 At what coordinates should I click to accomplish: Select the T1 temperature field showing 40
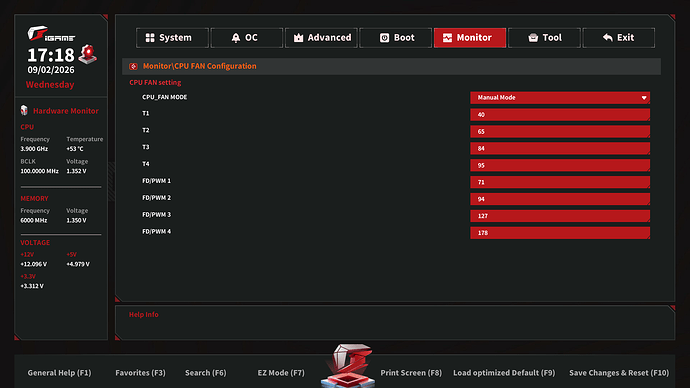(x=560, y=115)
